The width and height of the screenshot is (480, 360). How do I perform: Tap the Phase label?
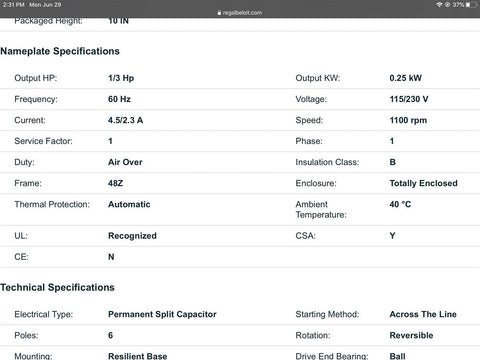tap(309, 141)
